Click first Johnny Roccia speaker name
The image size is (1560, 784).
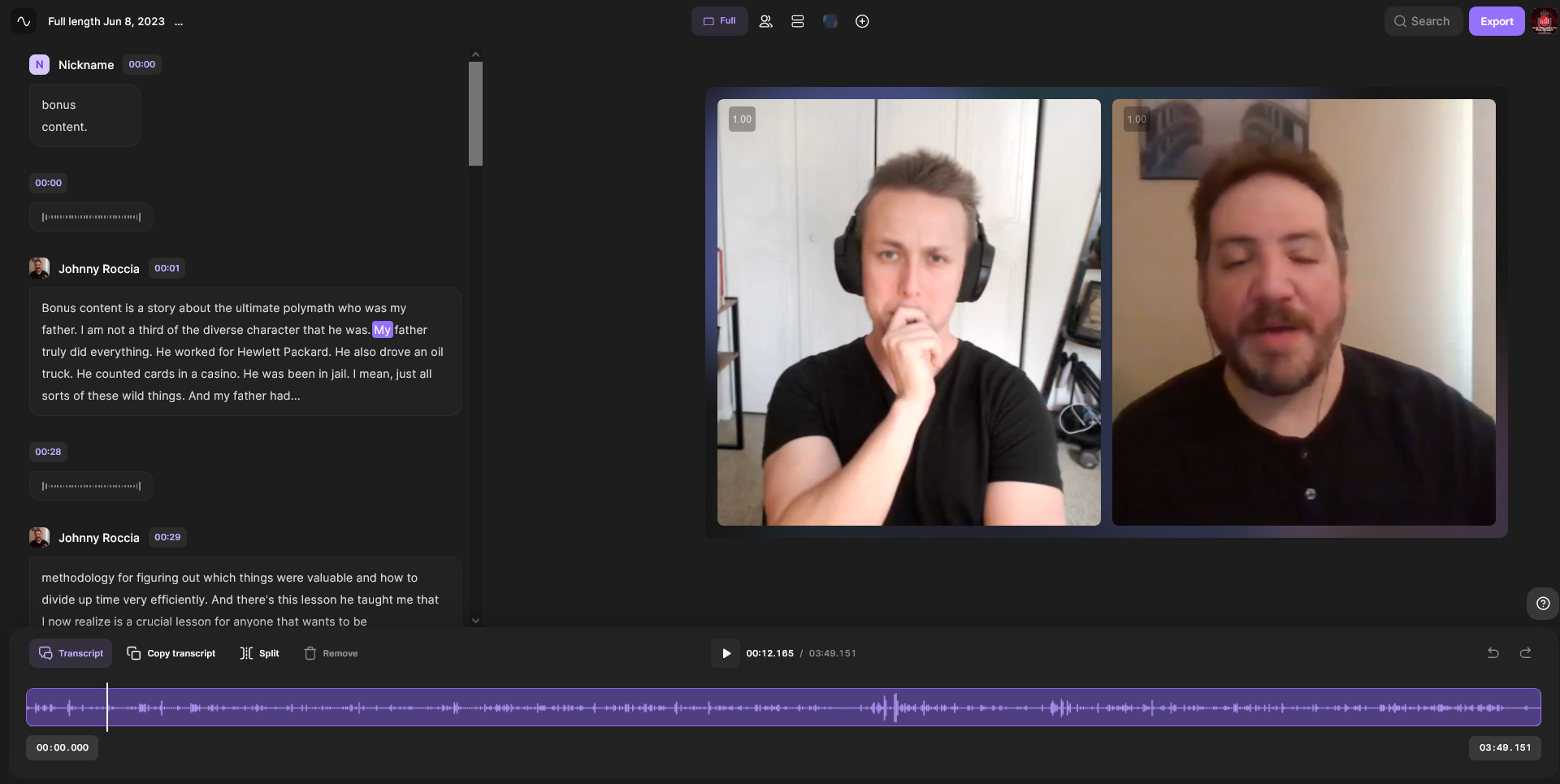pyautogui.click(x=99, y=269)
